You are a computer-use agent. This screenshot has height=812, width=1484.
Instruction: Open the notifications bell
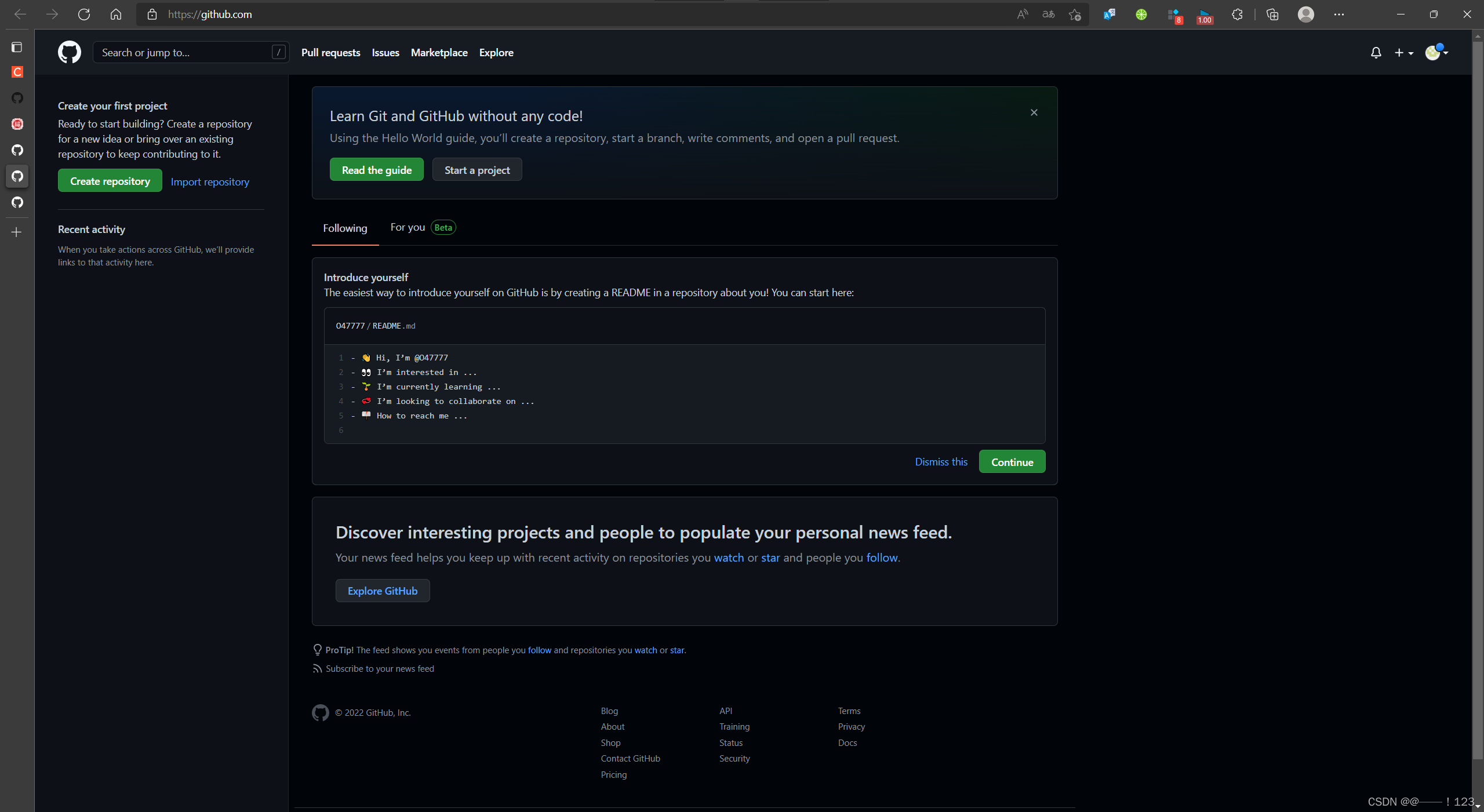1376,53
